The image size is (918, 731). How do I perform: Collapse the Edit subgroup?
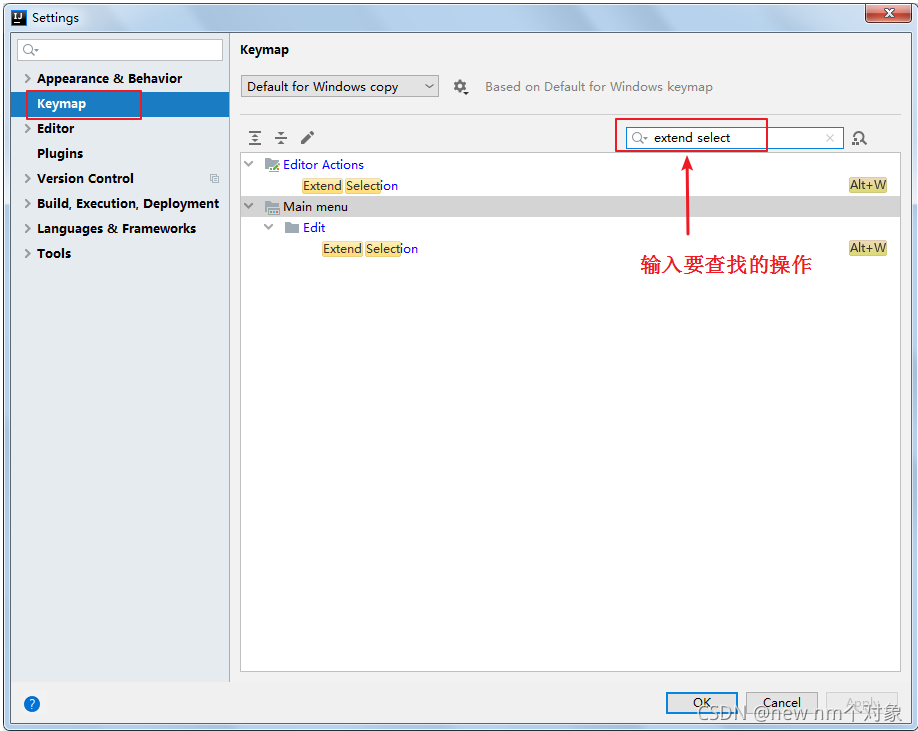pyautogui.click(x=269, y=228)
